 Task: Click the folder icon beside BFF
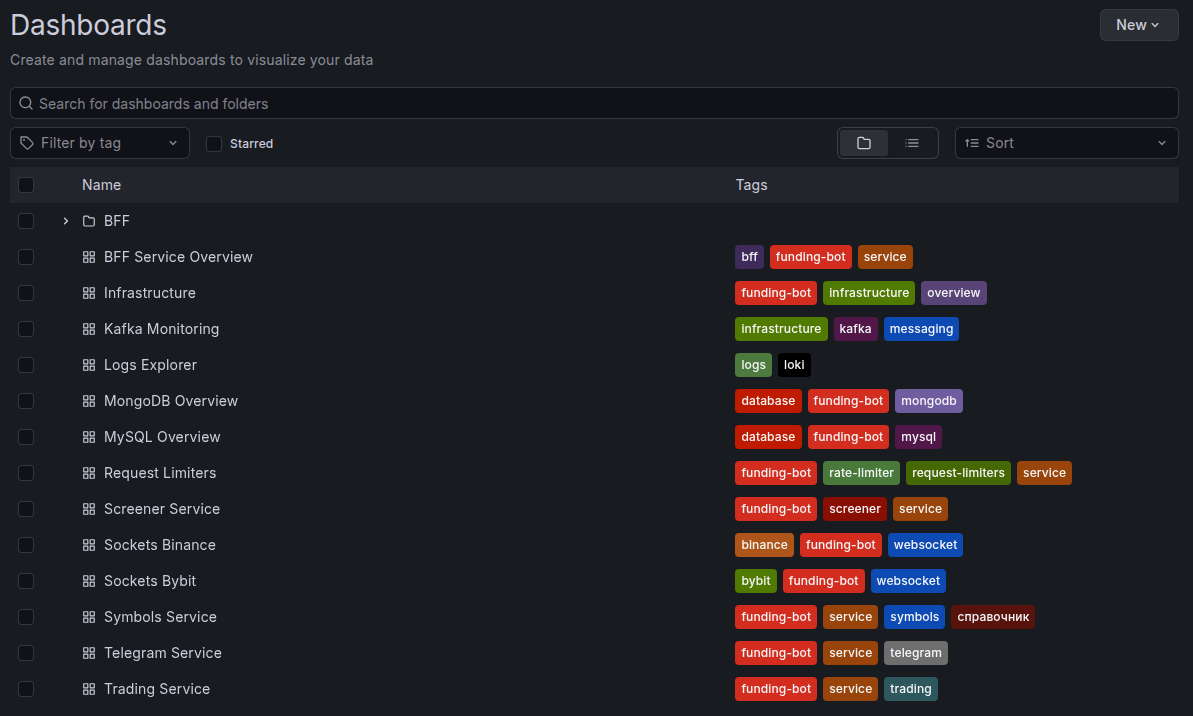(x=87, y=220)
